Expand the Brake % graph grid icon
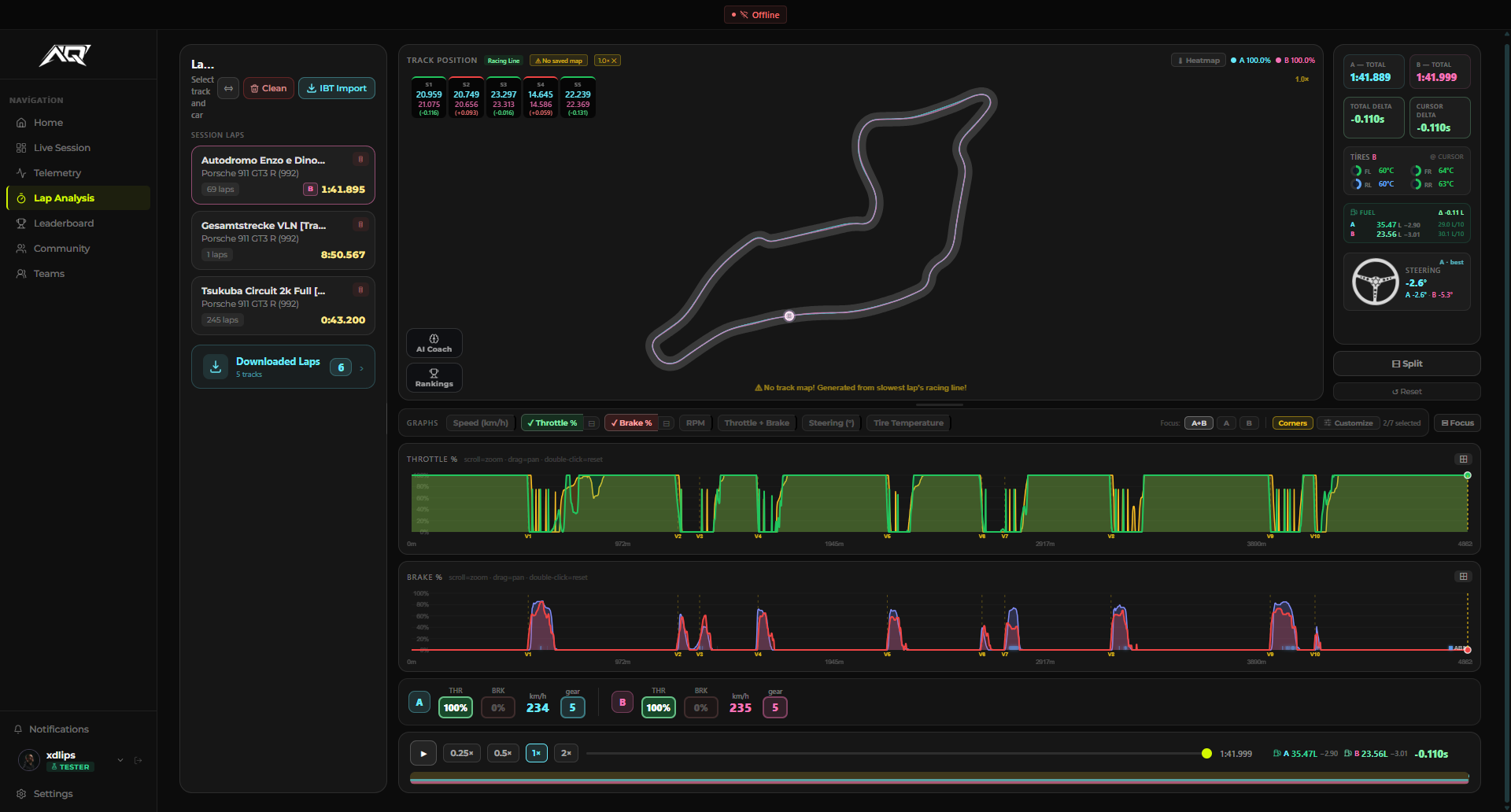The width and height of the screenshot is (1511, 812). (1464, 577)
